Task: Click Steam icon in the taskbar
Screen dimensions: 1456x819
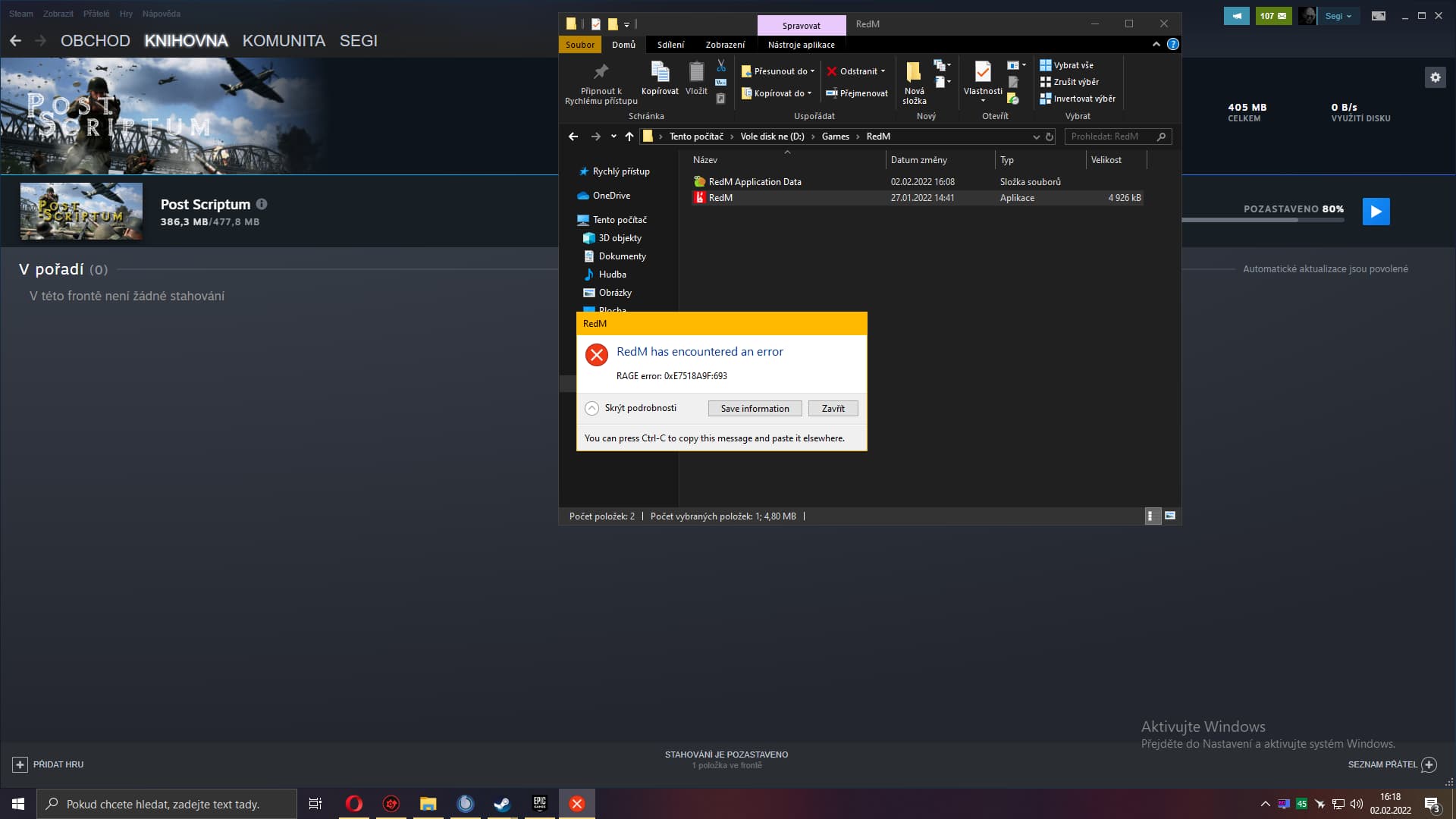Action: (502, 804)
